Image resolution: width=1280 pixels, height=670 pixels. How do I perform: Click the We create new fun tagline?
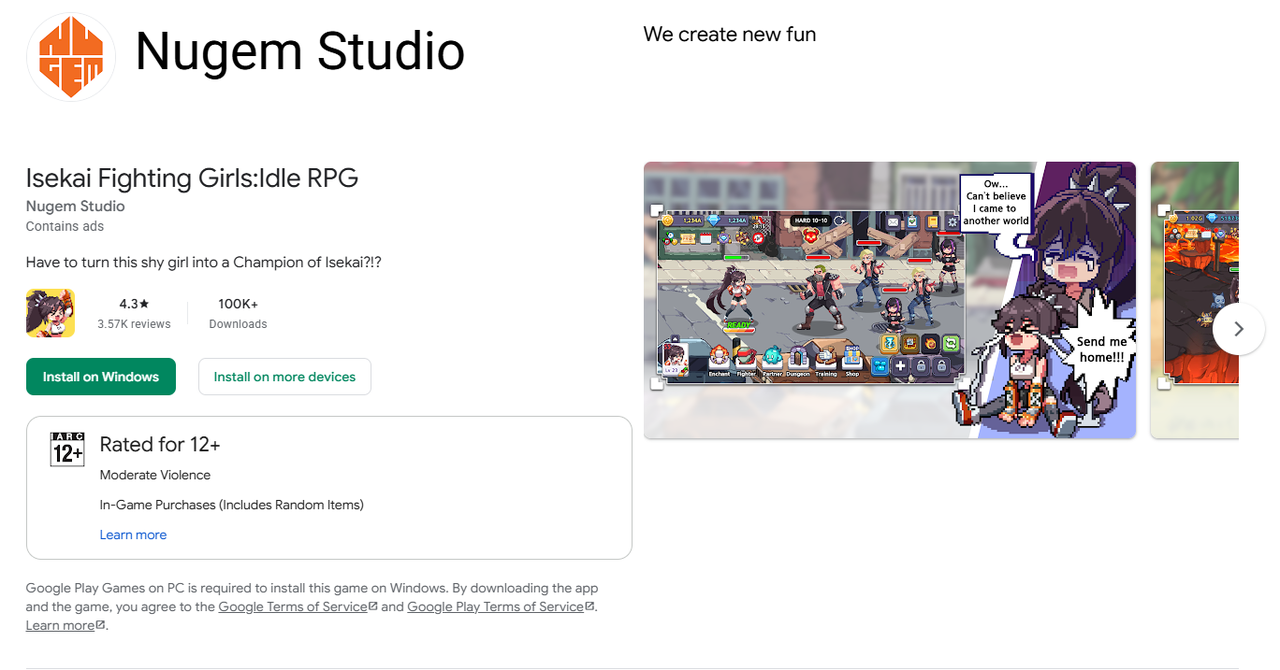730,34
